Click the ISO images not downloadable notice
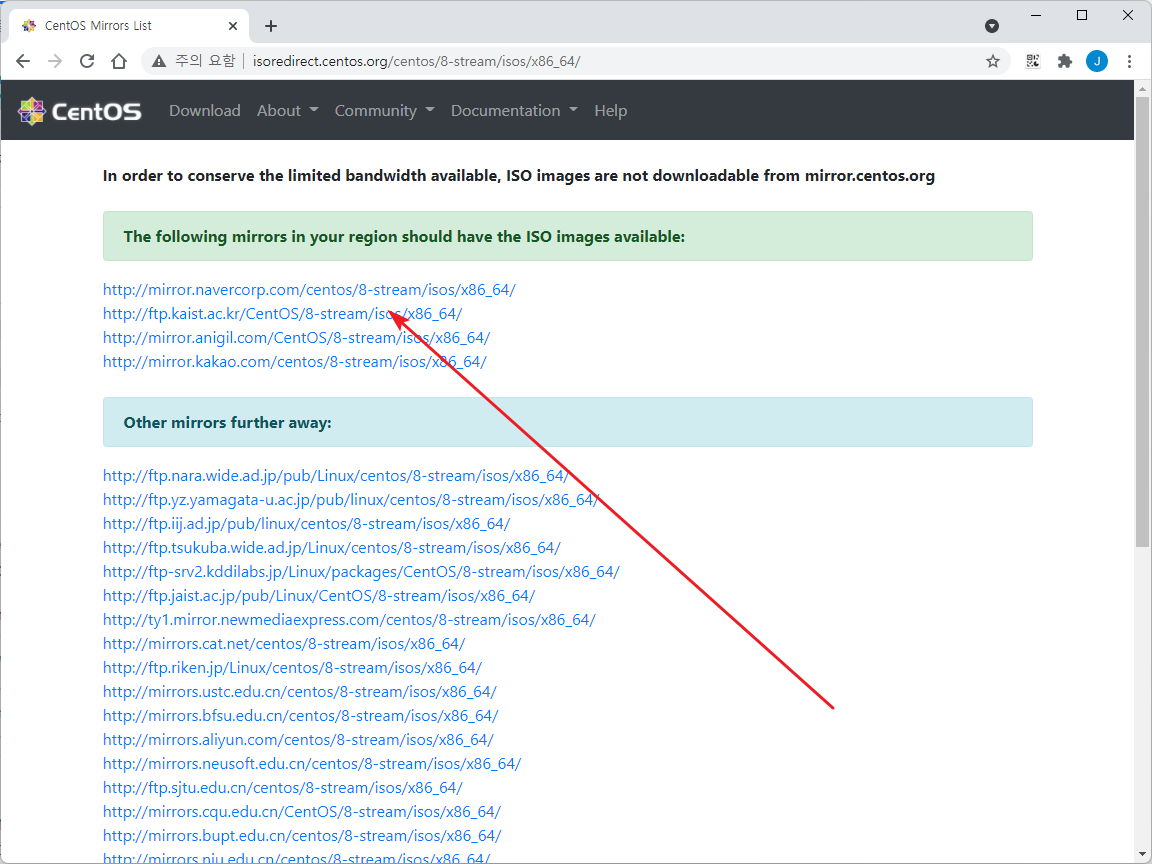 point(519,176)
